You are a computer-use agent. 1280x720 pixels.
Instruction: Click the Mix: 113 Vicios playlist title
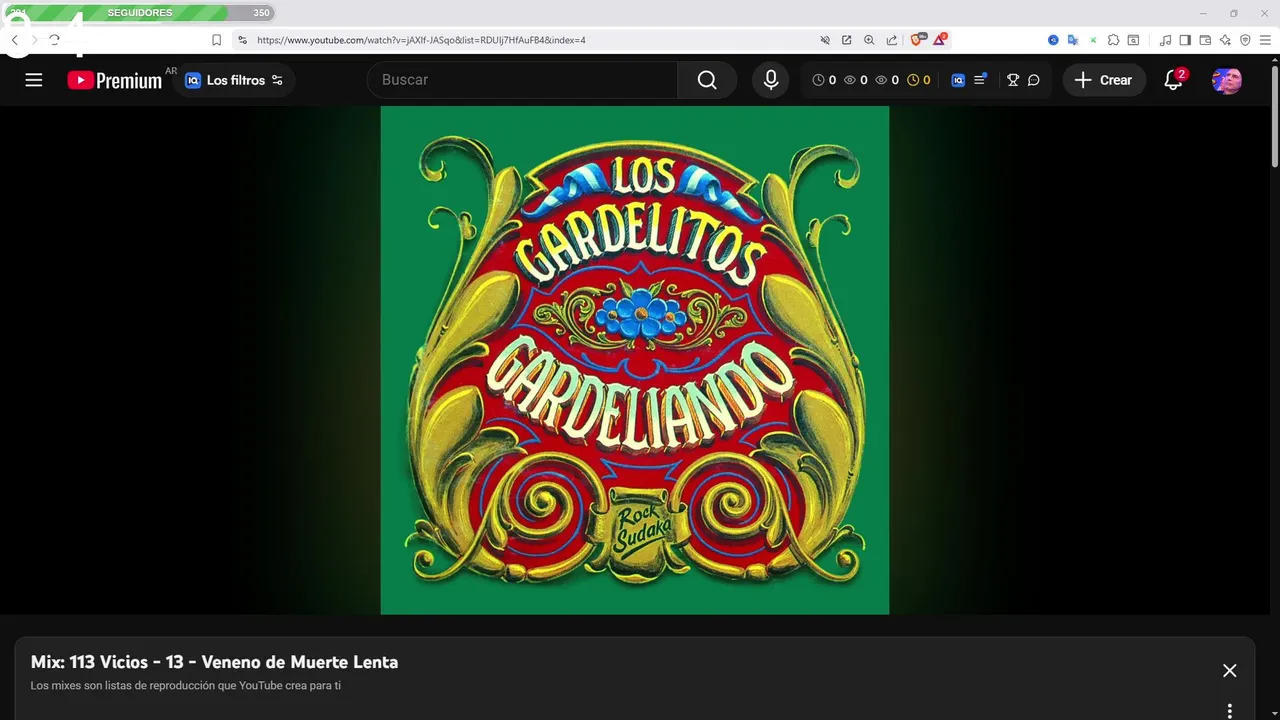click(214, 662)
